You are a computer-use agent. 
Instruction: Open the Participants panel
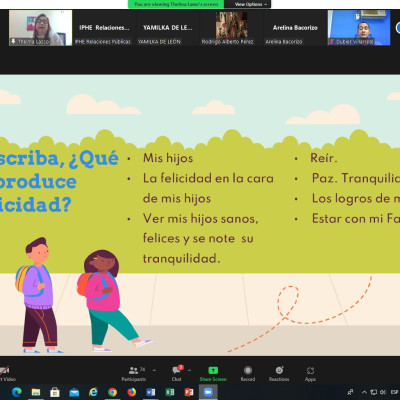point(134,374)
